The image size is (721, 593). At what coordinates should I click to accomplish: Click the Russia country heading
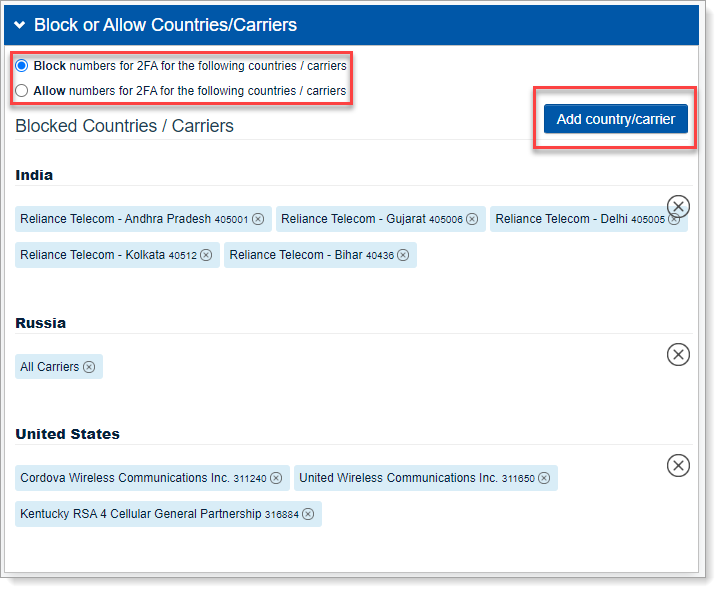[x=40, y=323]
